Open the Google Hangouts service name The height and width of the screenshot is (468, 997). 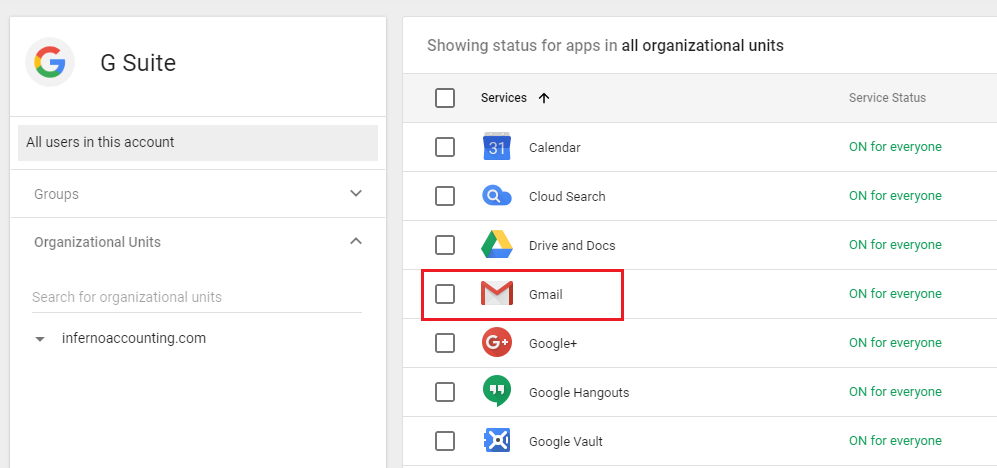click(x=579, y=392)
